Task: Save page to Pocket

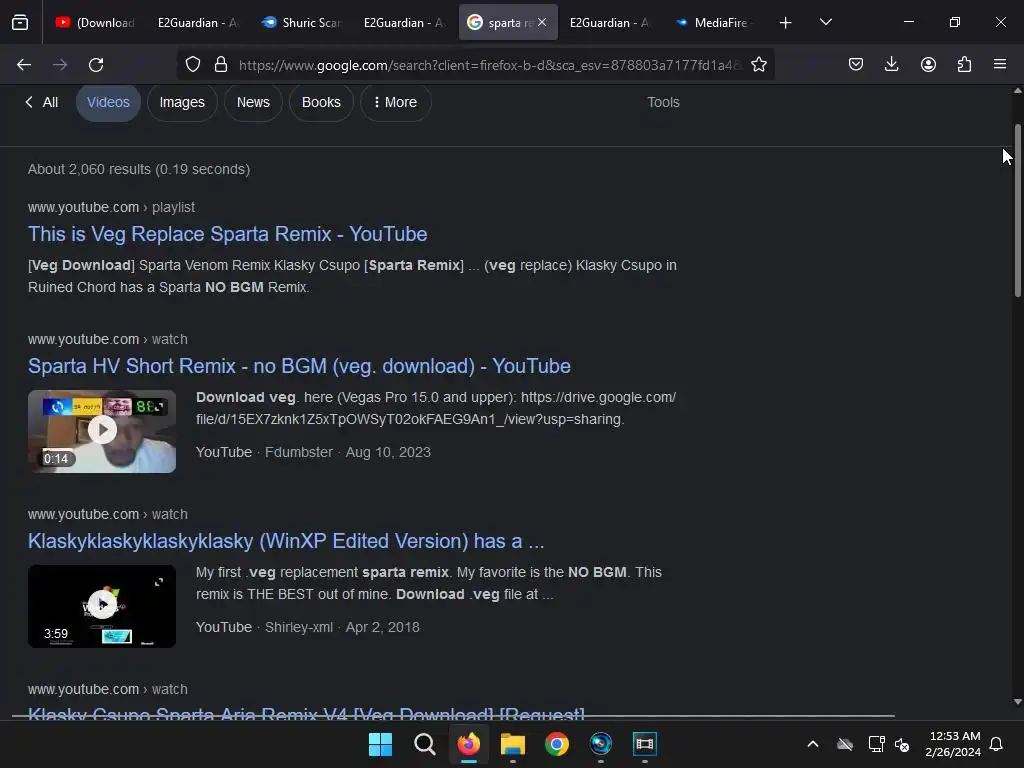Action: (856, 64)
